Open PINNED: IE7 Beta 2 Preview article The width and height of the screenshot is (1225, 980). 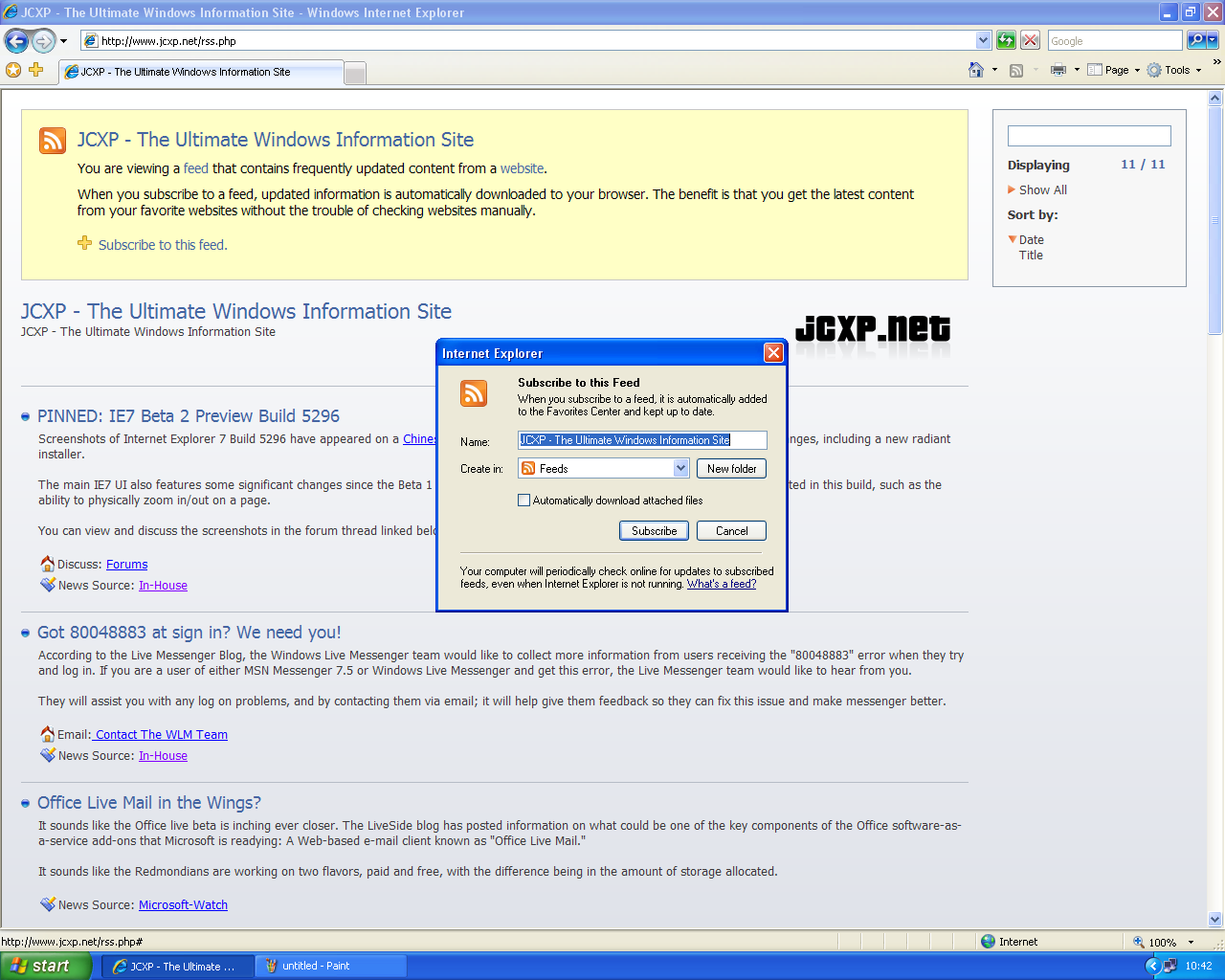coord(189,416)
